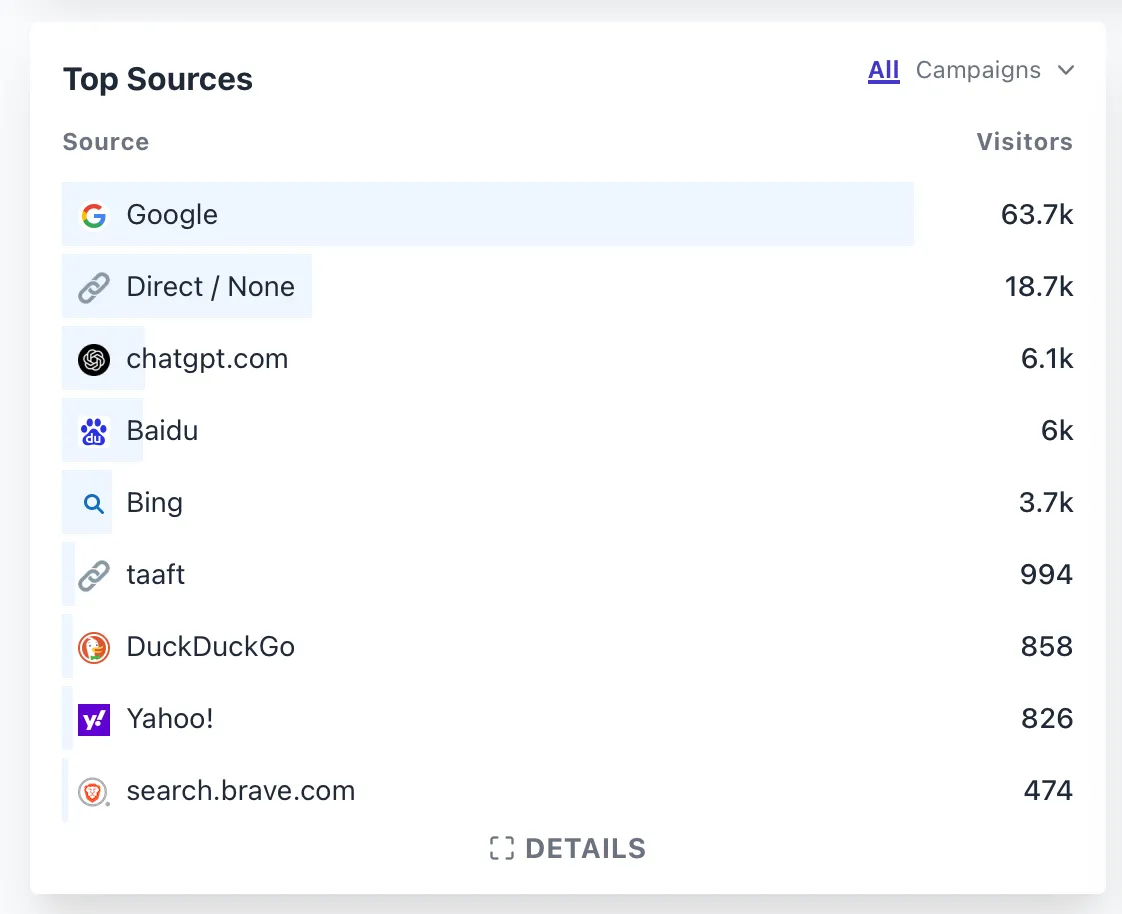Click the 474 visitors value
This screenshot has width=1122, height=914.
tap(1048, 791)
